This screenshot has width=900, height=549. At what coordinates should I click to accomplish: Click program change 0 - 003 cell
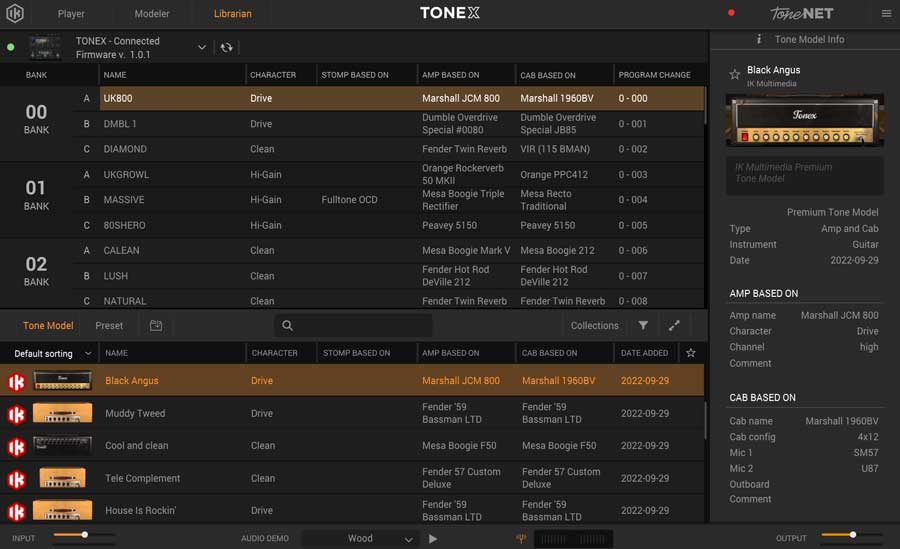[x=633, y=175]
